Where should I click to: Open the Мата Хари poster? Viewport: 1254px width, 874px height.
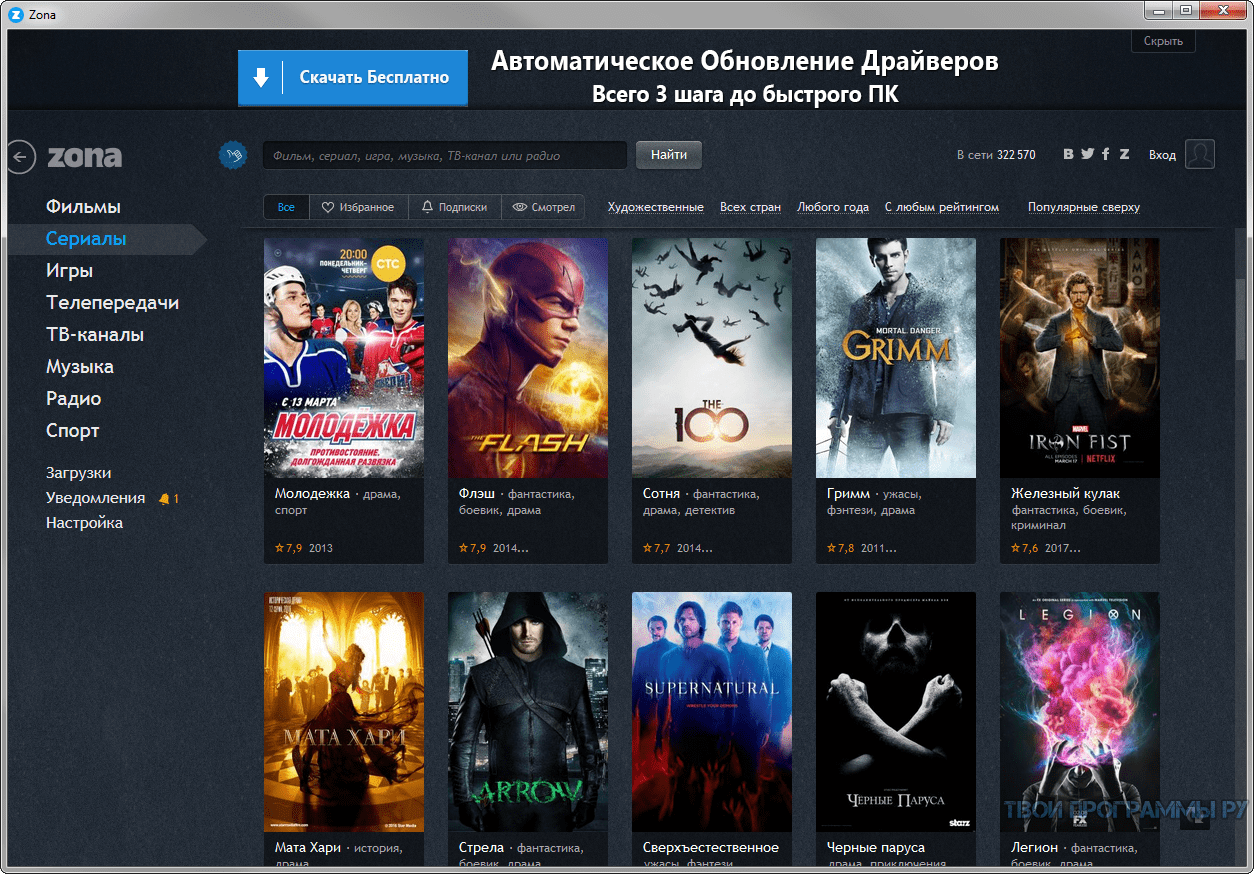(344, 712)
